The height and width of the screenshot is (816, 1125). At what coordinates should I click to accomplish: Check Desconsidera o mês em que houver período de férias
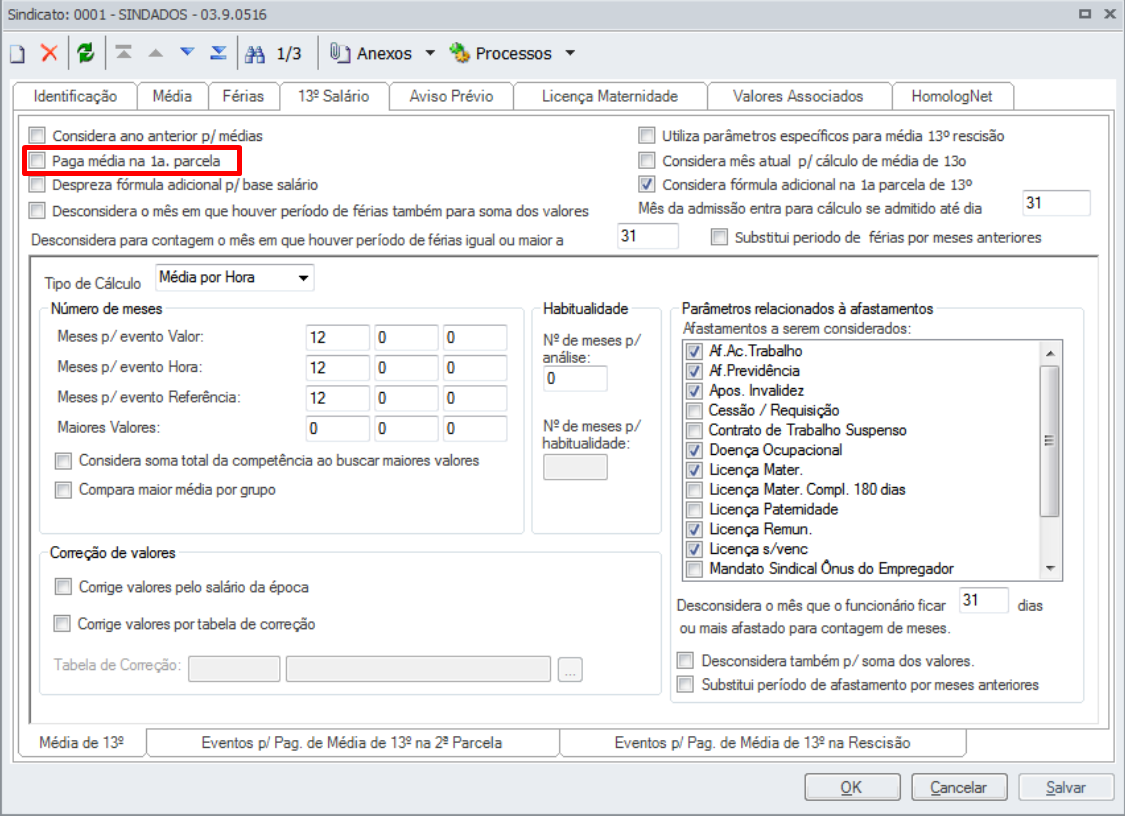pos(37,210)
